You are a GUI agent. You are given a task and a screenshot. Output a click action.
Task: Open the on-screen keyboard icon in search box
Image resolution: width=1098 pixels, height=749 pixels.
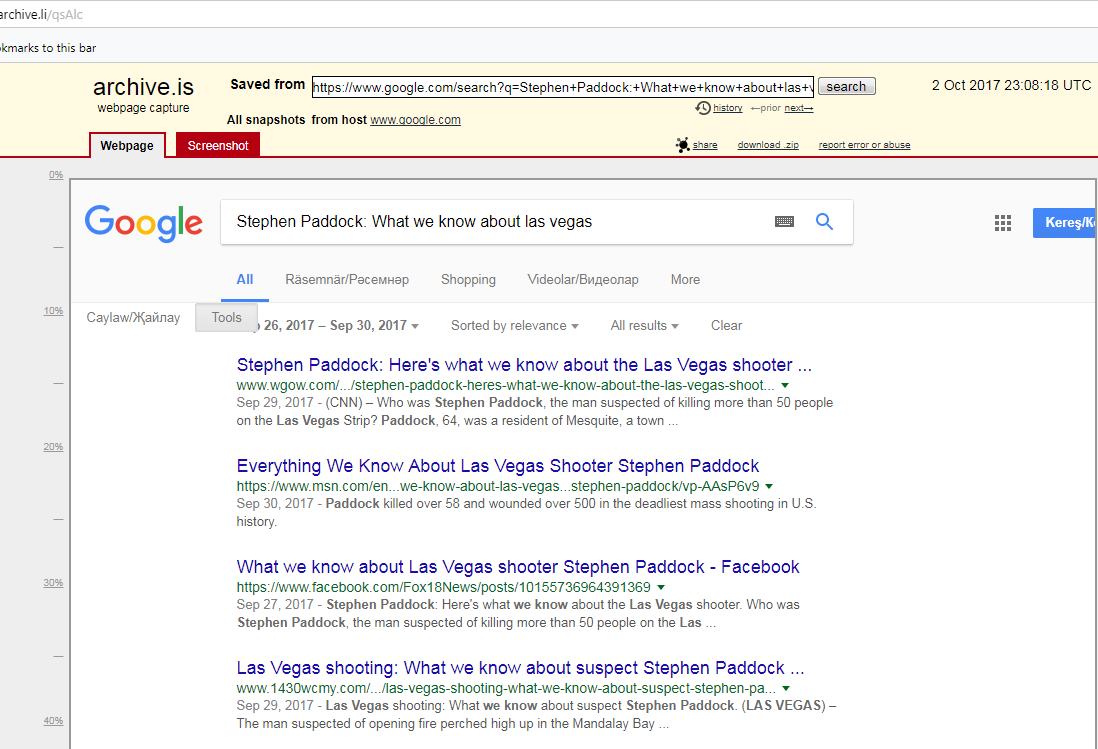[784, 222]
